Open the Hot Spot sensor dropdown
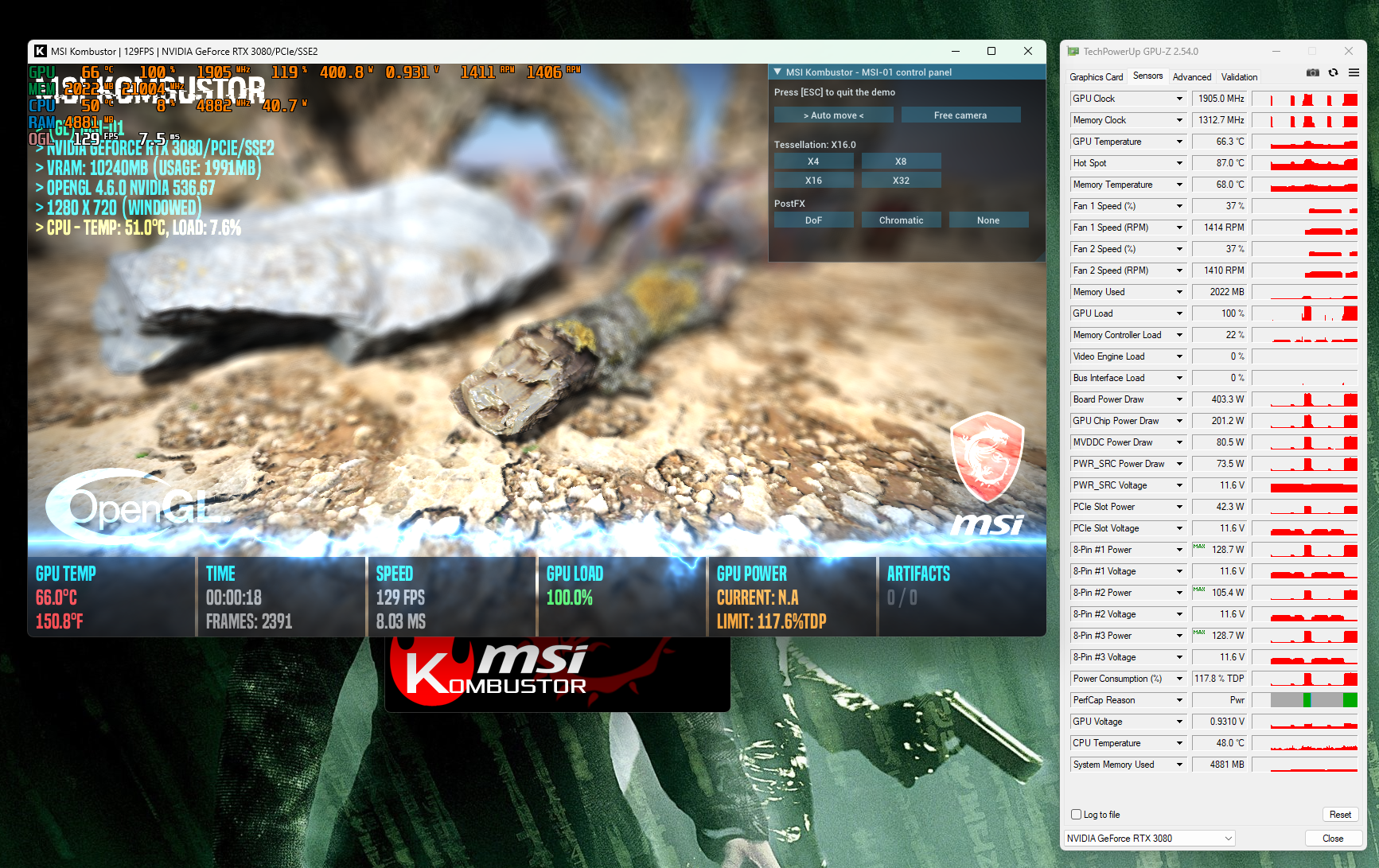Screen dimensions: 1379x868 1179,163
